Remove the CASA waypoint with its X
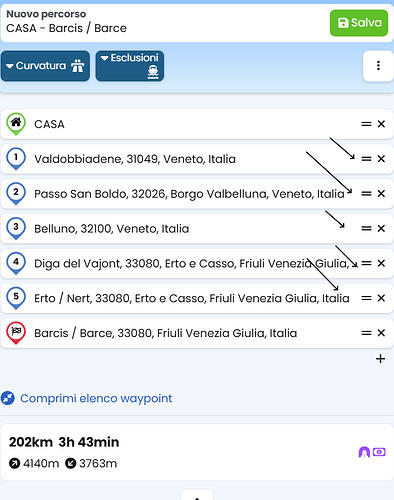The image size is (394, 500). coord(381,124)
